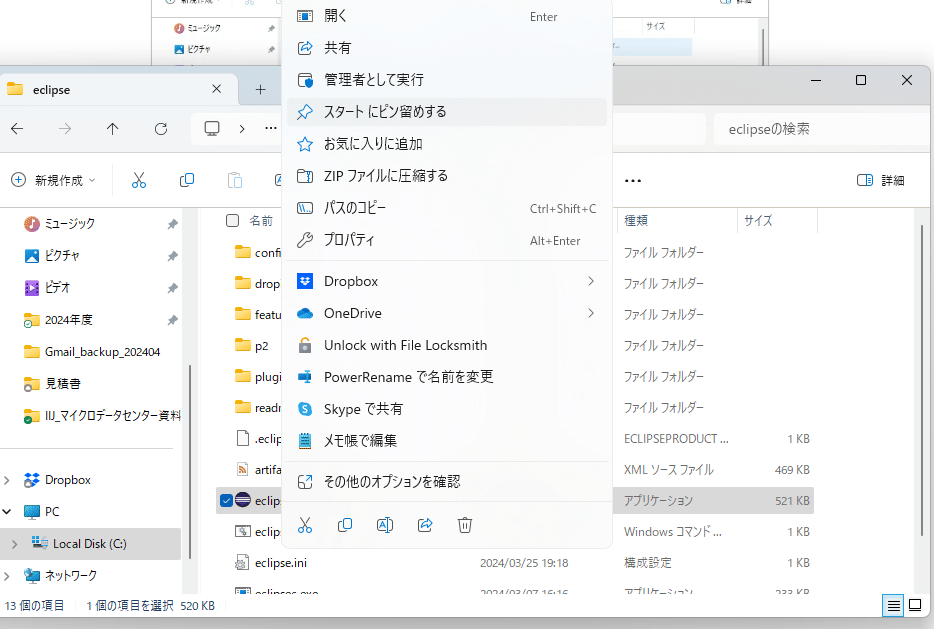This screenshot has height=629, width=934.
Task: Choose 管理者として実行
Action: point(447,80)
